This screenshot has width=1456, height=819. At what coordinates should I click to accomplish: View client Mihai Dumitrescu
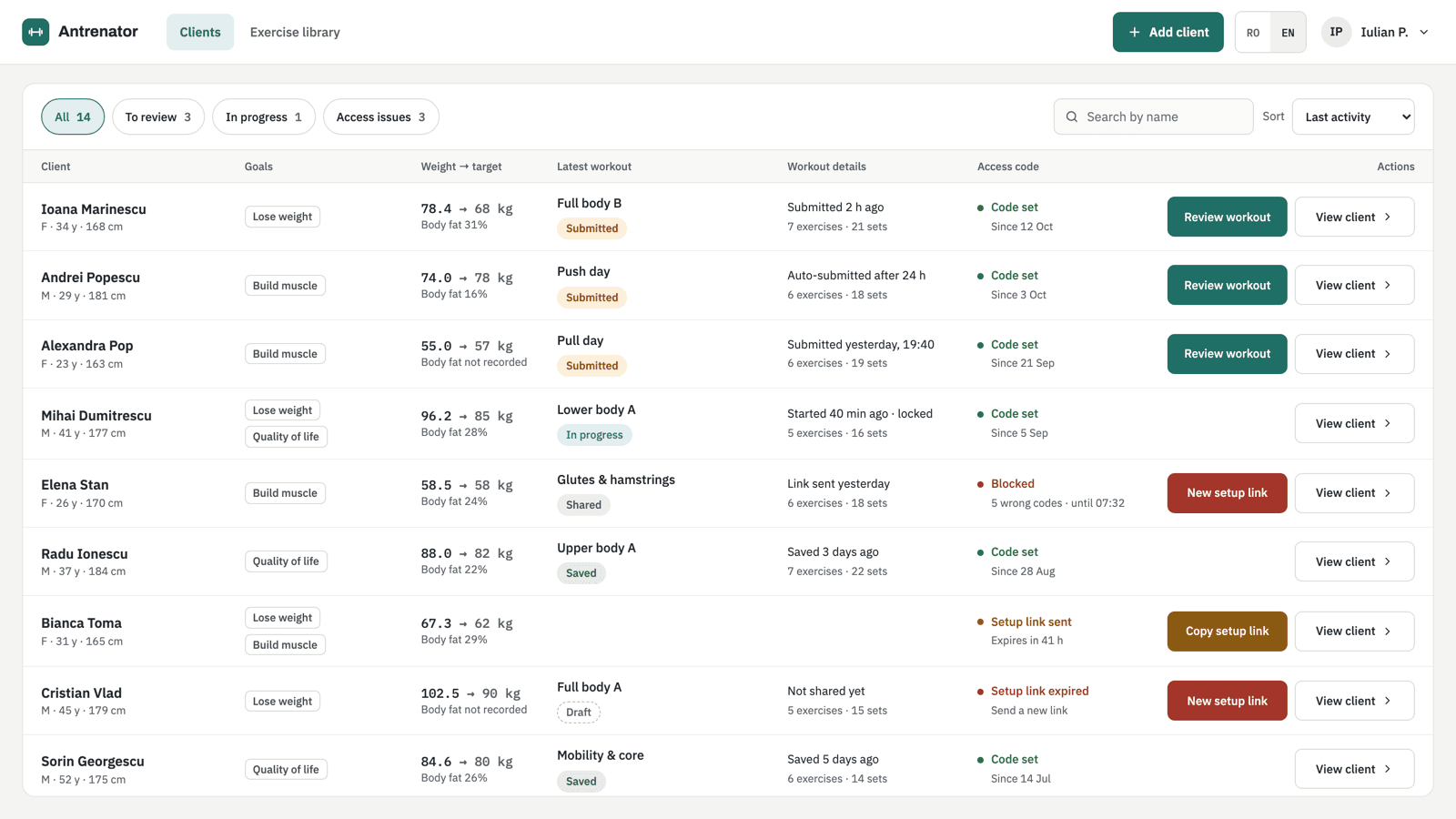coord(1354,423)
